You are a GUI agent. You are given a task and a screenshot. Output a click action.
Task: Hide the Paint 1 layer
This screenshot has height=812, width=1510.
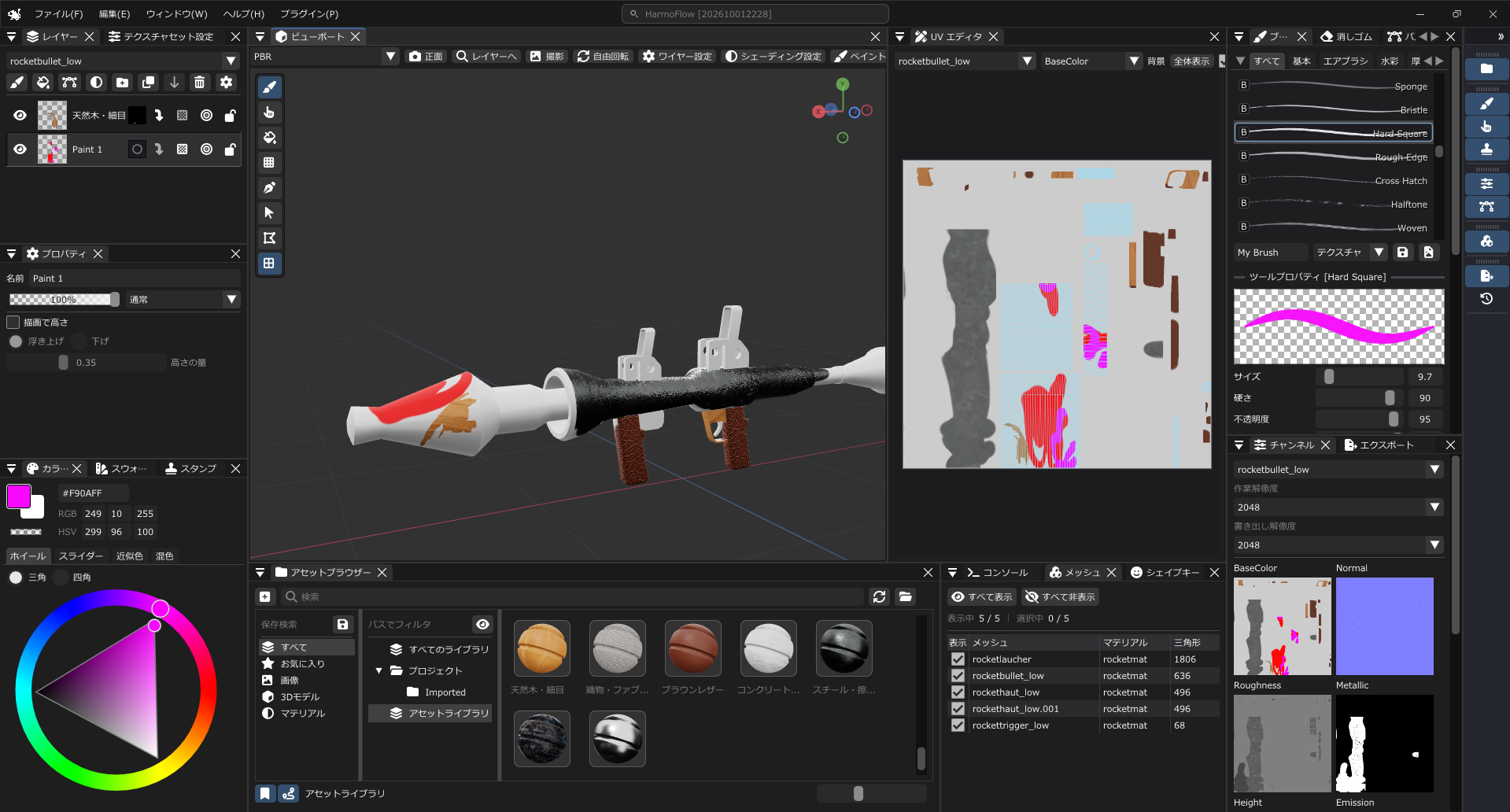20,149
